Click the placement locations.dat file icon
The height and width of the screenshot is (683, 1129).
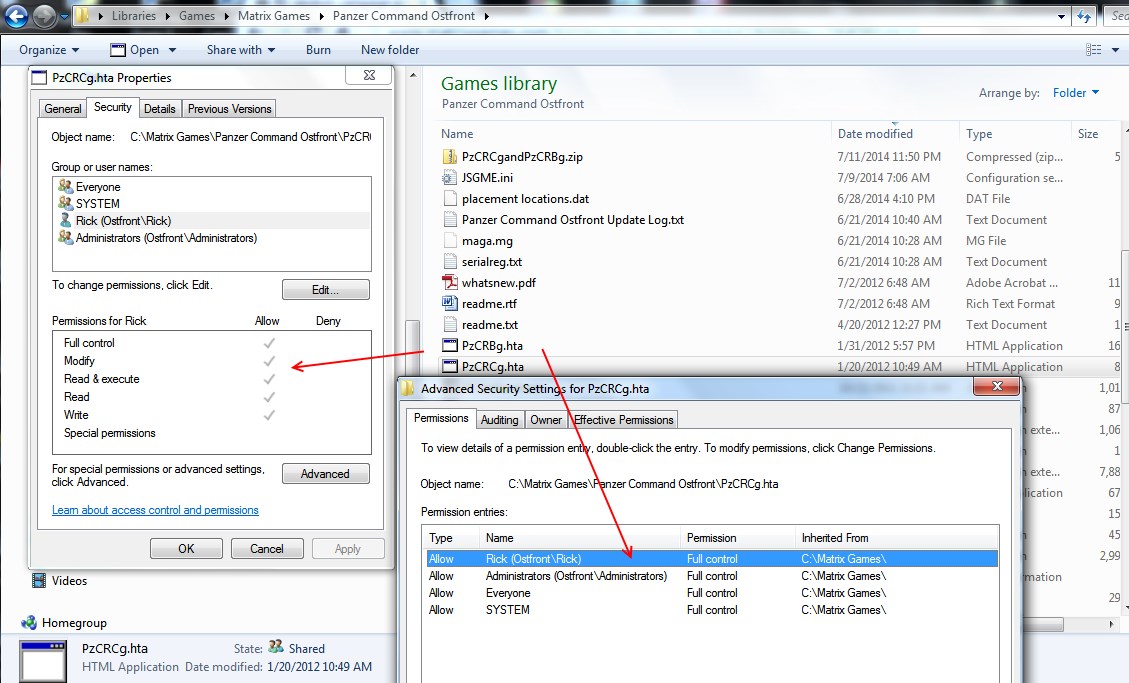[x=449, y=198]
